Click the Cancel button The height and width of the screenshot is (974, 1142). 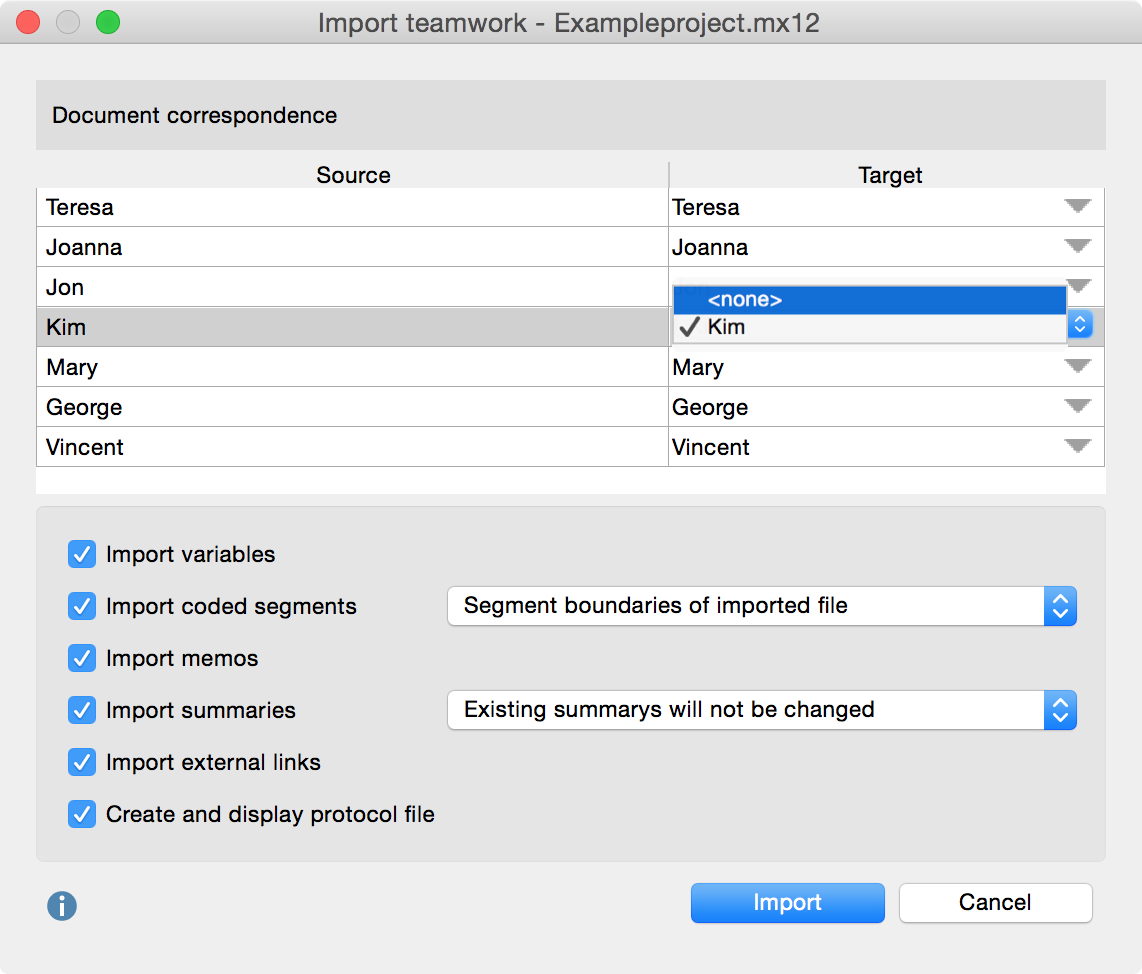pos(996,903)
